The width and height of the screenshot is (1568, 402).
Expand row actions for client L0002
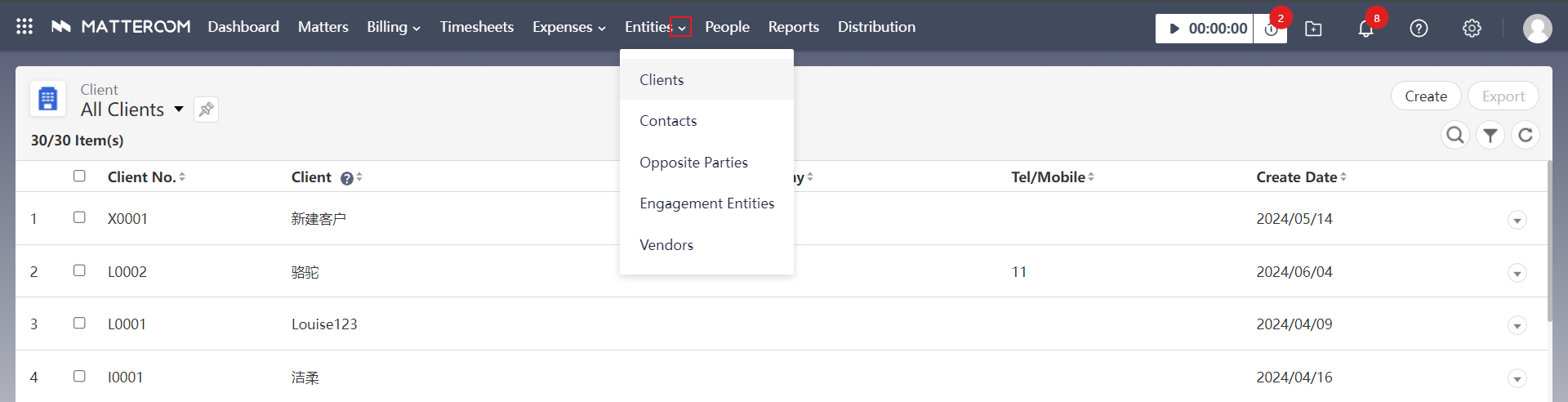(1517, 273)
